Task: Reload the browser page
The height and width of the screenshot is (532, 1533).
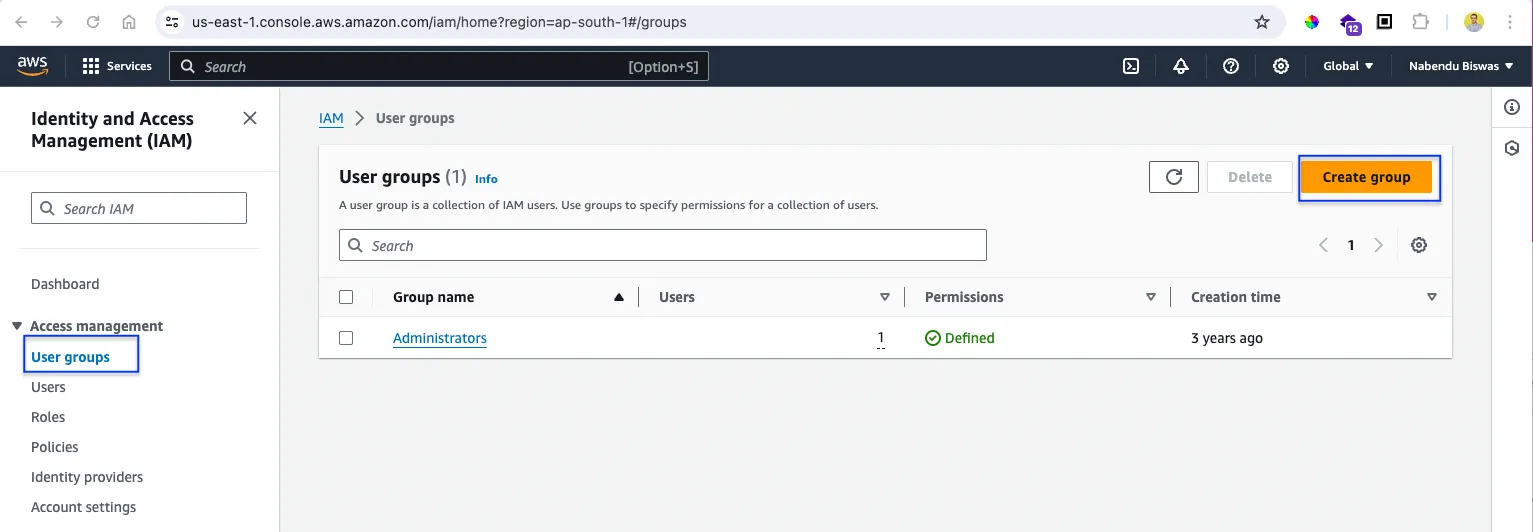Action: (x=93, y=21)
